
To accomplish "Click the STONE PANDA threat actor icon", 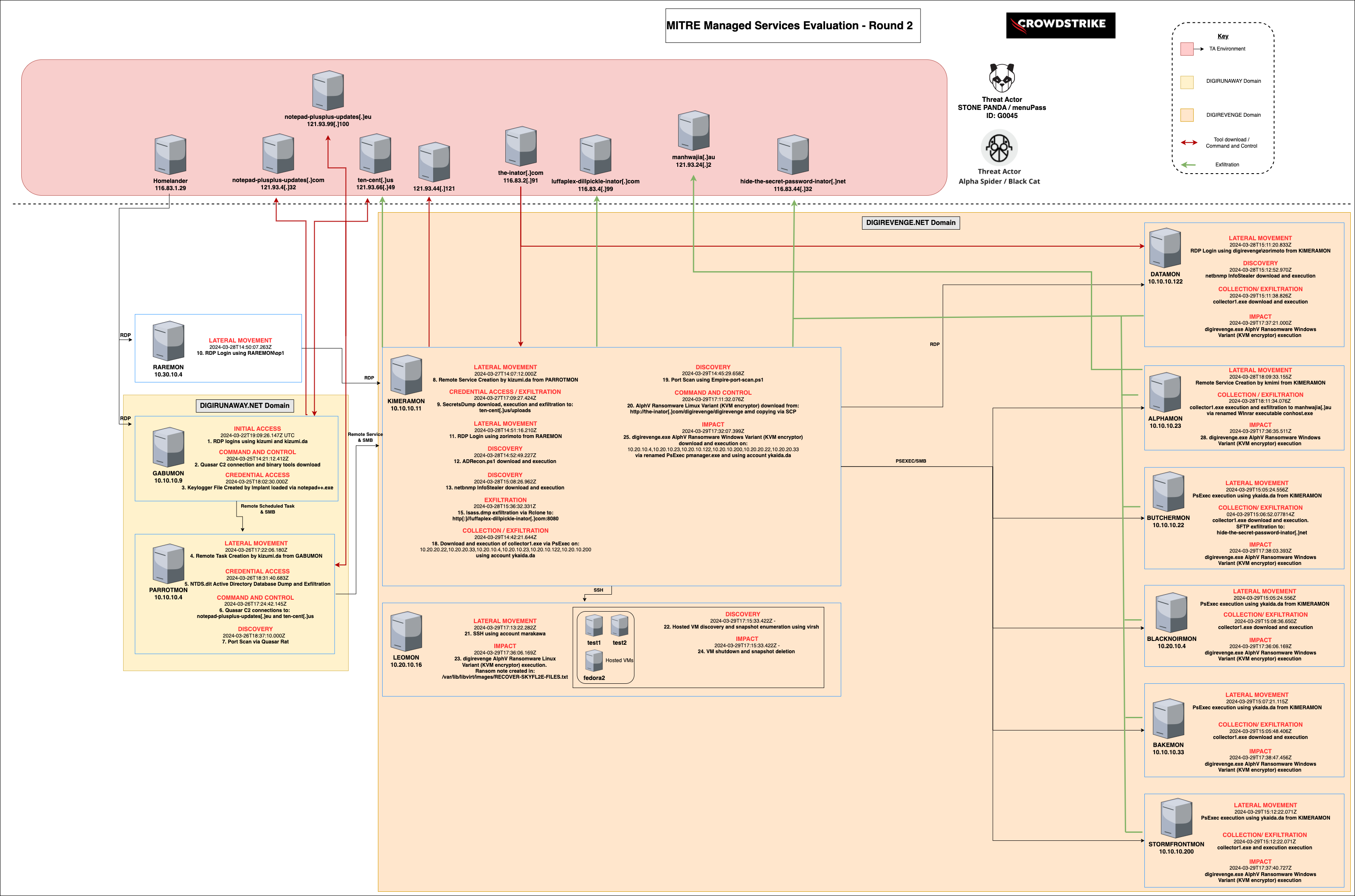I will click(x=1002, y=78).
